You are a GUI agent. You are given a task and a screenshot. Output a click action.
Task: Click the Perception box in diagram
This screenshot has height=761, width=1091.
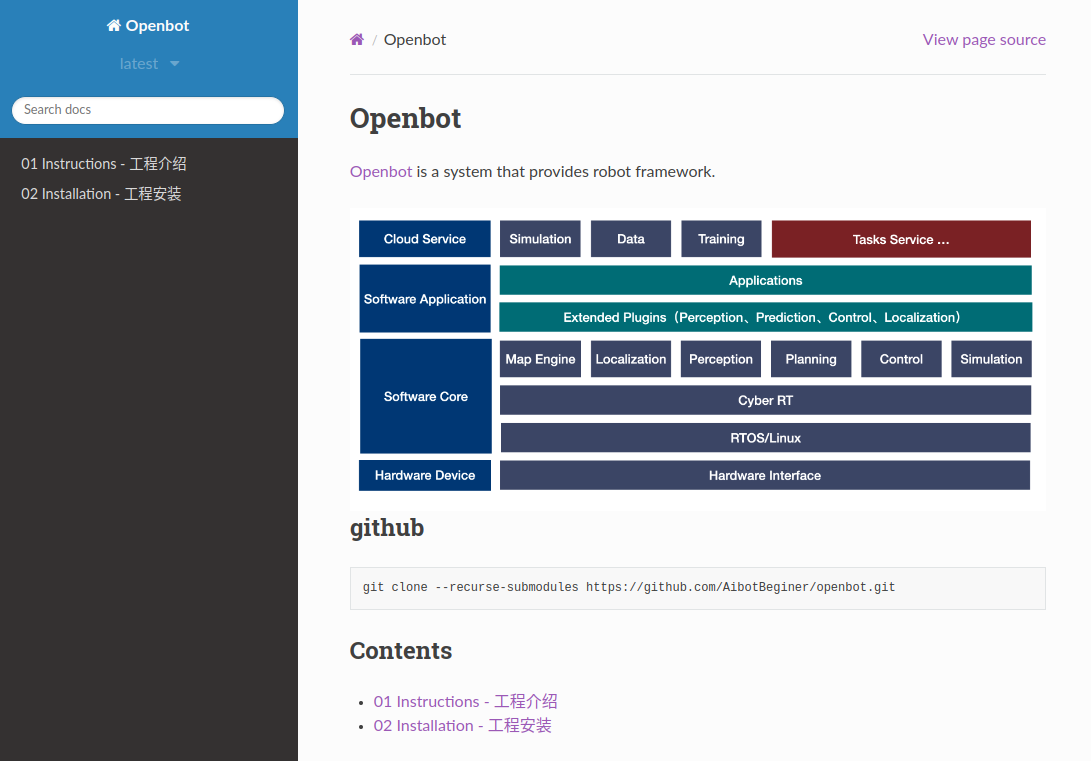click(x=721, y=359)
